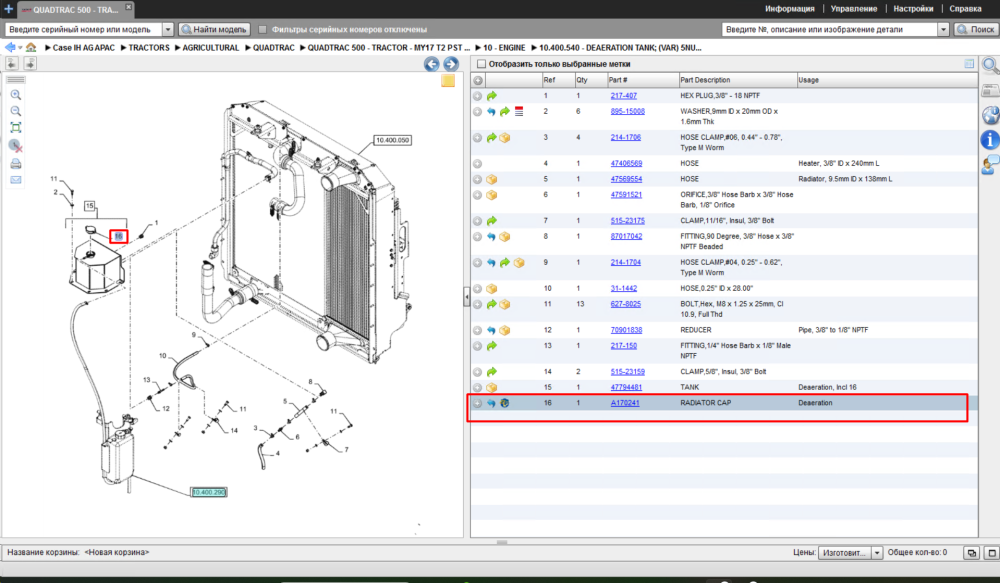Email the diagram with the envelope icon
Image resolution: width=1000 pixels, height=583 pixels.
pos(16,180)
